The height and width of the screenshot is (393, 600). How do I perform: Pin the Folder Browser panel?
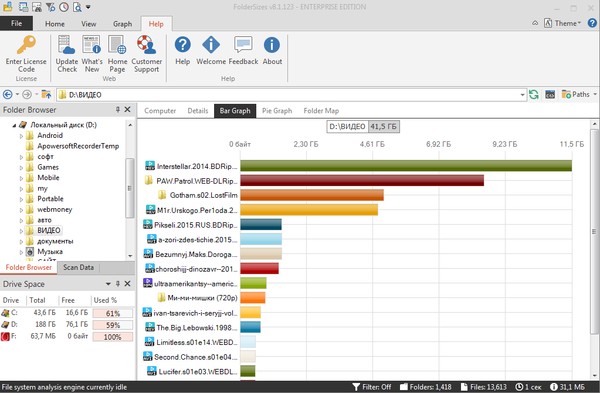pos(118,110)
